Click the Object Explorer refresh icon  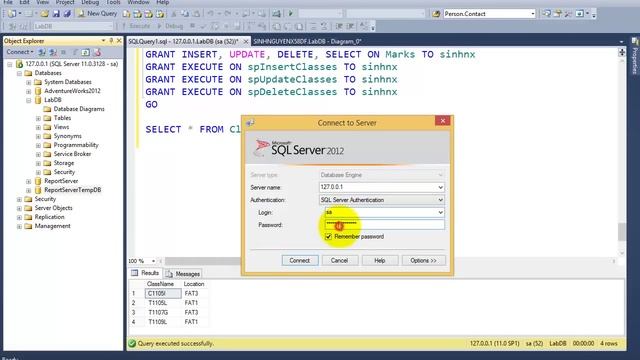pos(85,52)
